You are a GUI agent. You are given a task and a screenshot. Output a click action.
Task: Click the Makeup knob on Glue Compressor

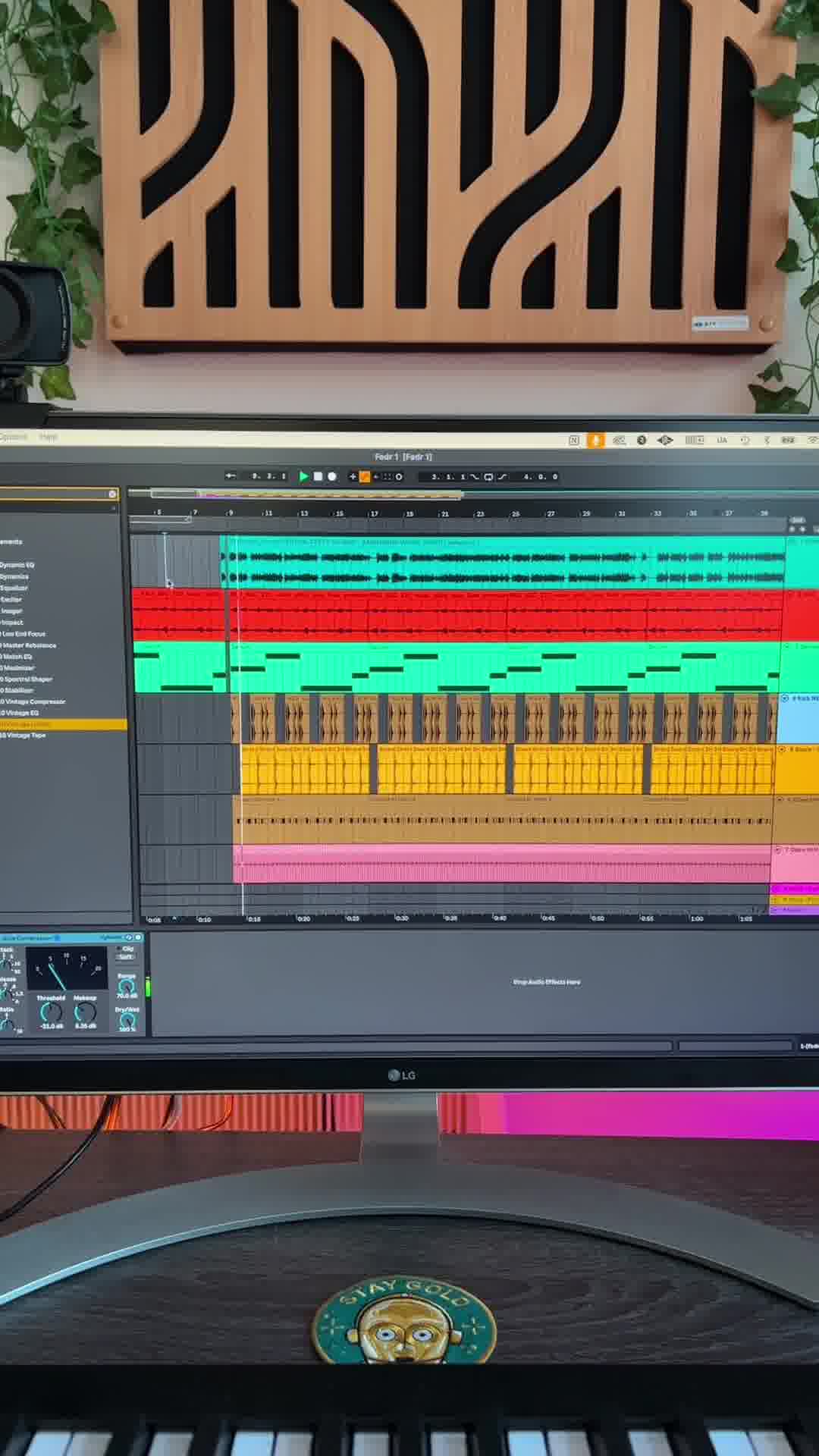coord(85,1012)
